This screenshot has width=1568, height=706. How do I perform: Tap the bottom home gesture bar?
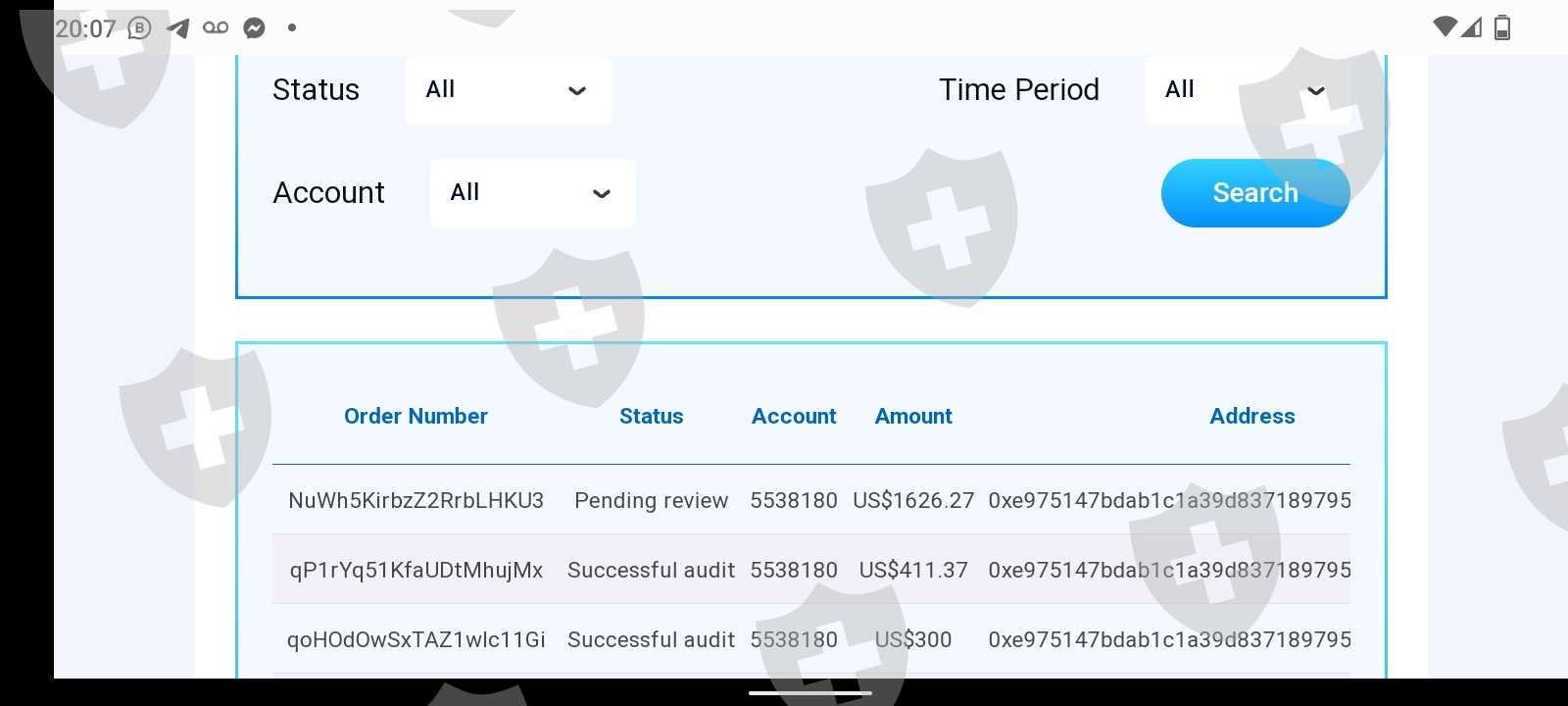[x=809, y=692]
